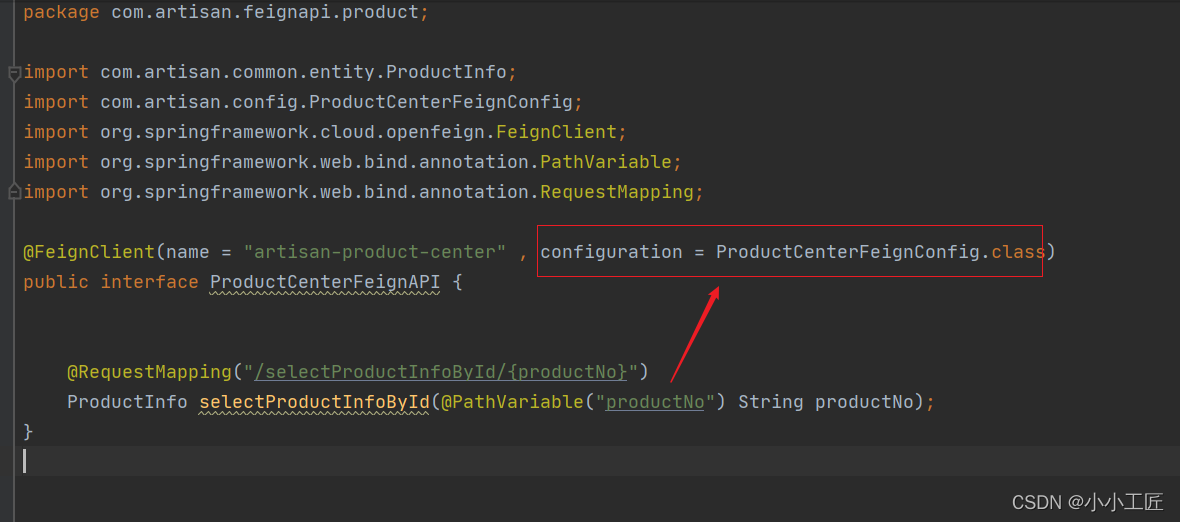Click the "artisan-product-center" string value
The image size is (1180, 522).
(x=375, y=252)
